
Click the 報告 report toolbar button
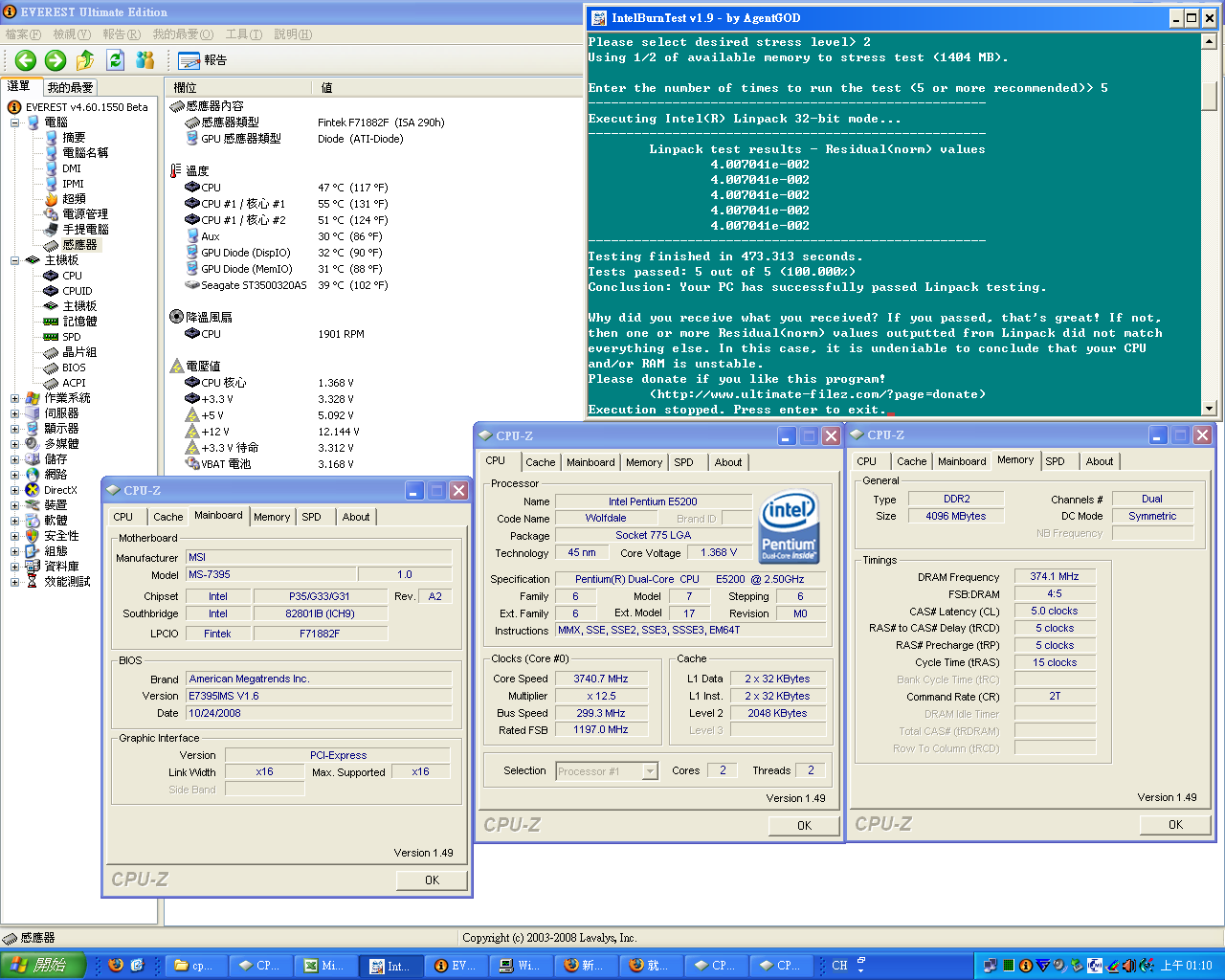(202, 60)
